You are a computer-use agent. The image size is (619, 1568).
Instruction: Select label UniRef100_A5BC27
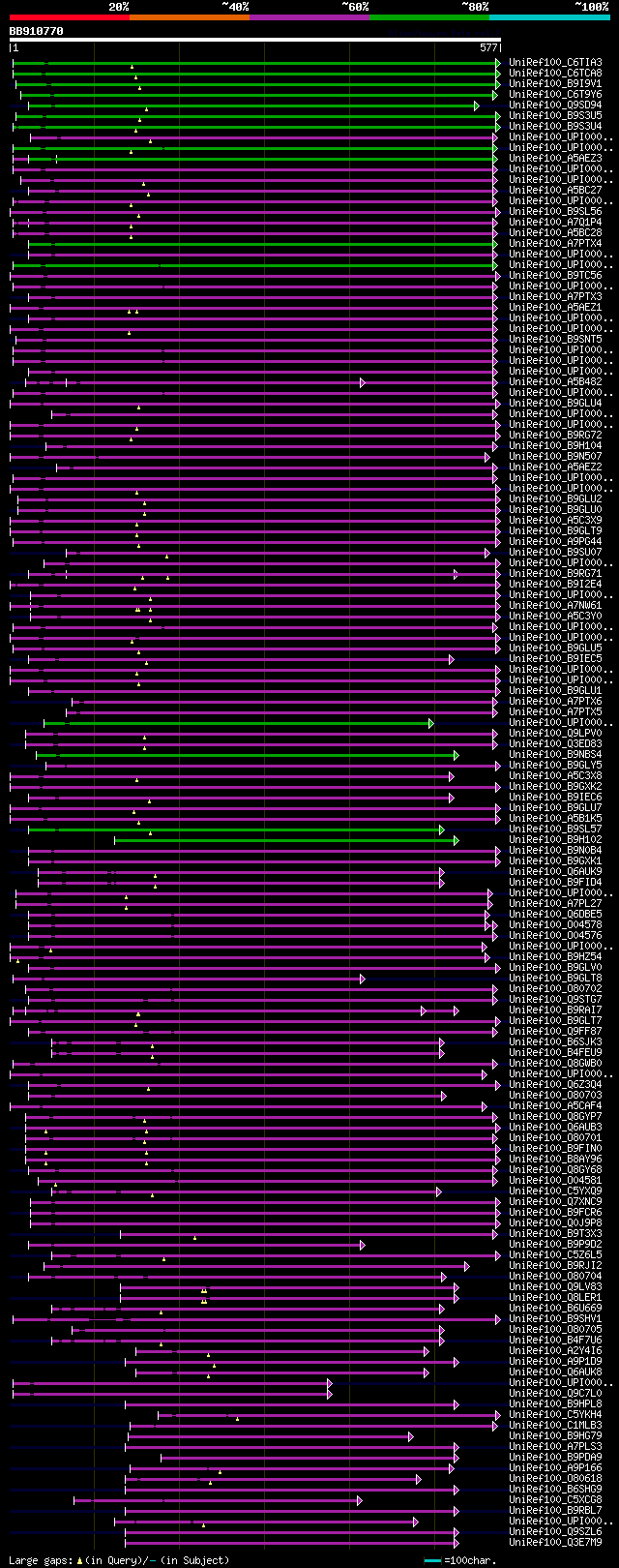tap(555, 191)
